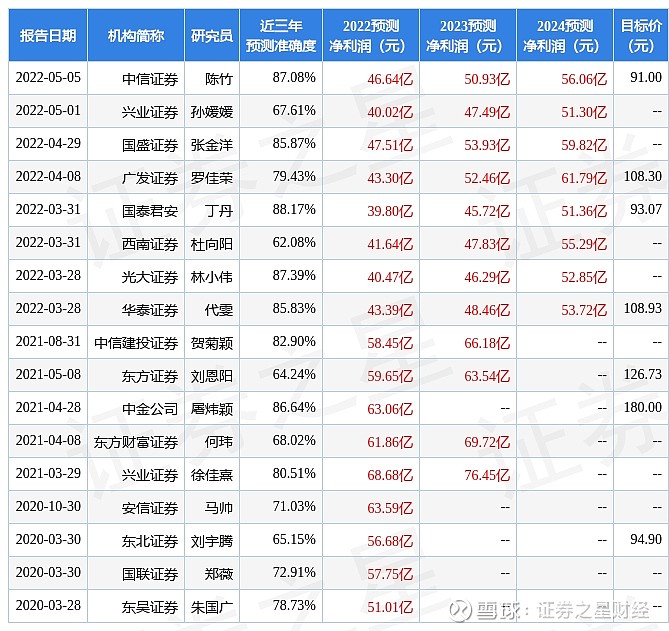
Task: Click the 机构简称 column header
Action: 136,35
